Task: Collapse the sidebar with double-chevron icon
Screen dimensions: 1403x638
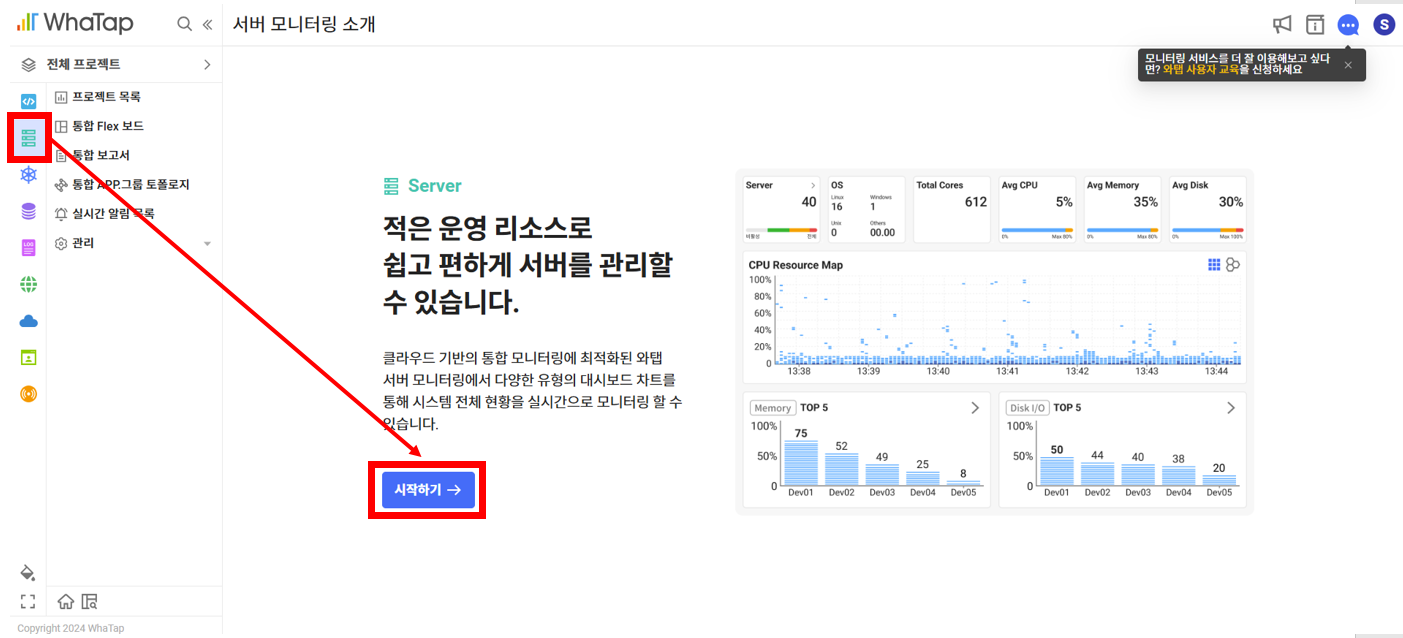Action: [x=207, y=24]
